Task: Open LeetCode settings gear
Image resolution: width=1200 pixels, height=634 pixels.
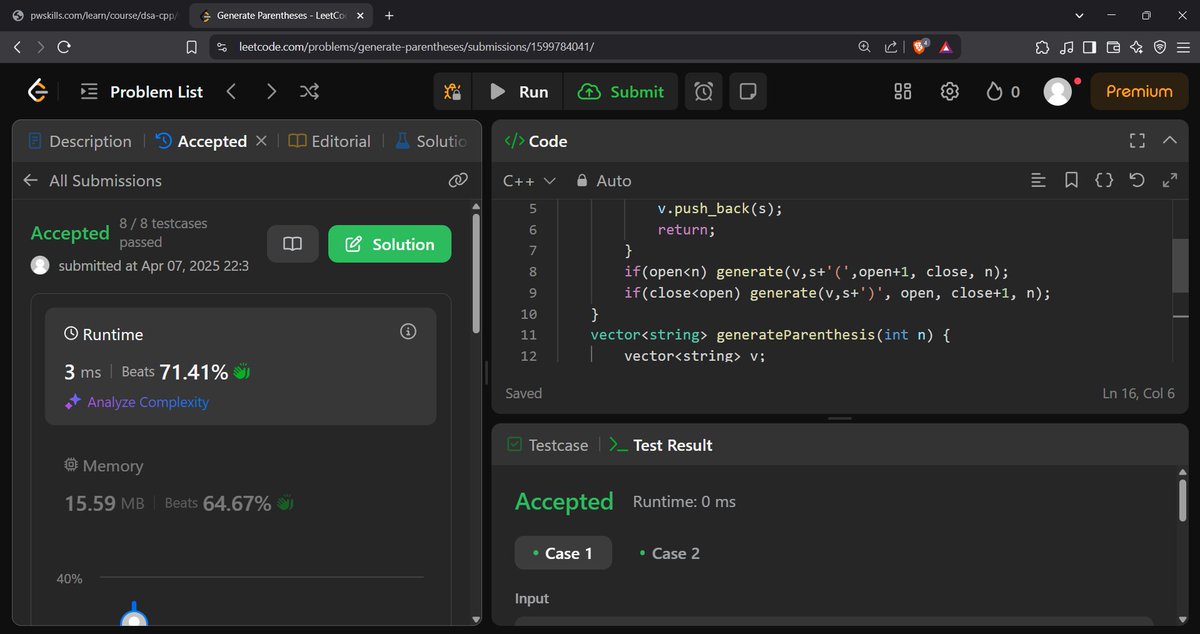Action: [950, 91]
